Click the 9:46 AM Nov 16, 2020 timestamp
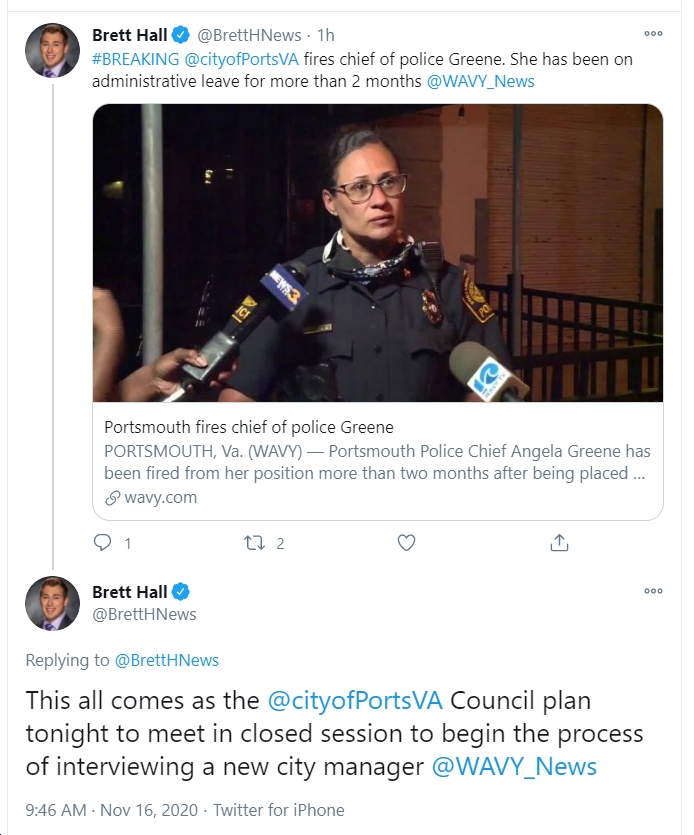 coord(111,810)
